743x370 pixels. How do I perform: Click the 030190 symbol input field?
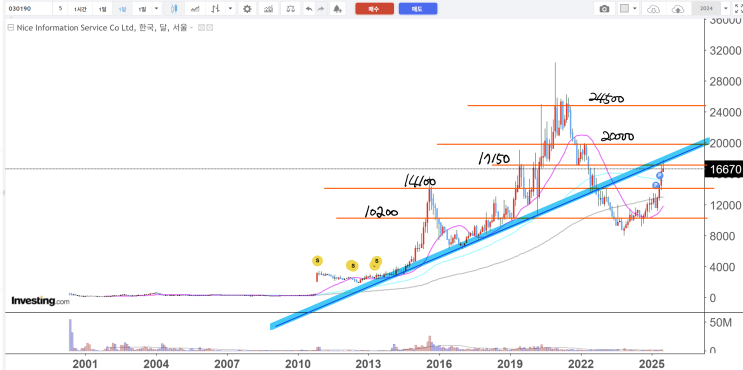[x=28, y=9]
